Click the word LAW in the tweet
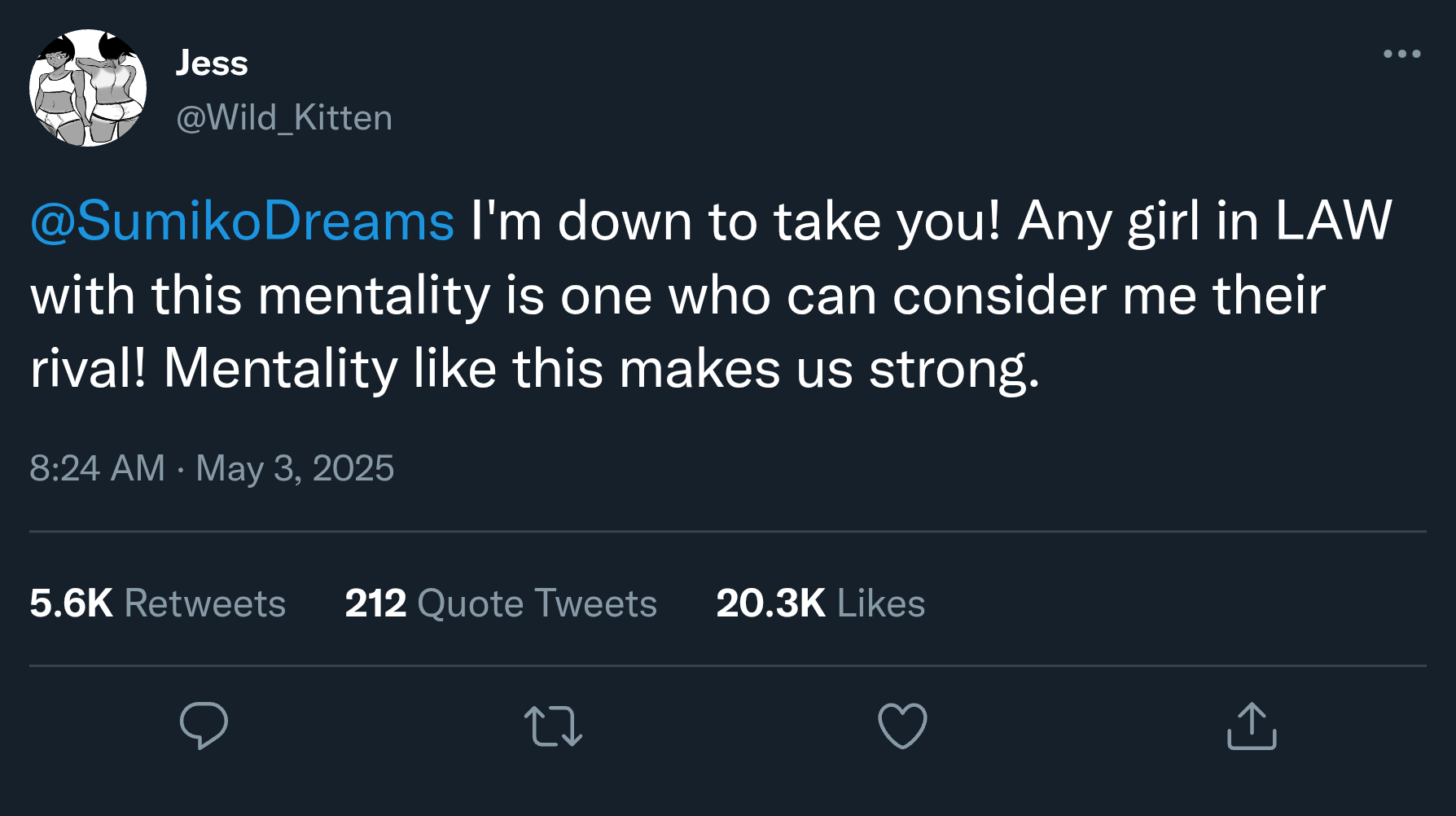 [1333, 221]
